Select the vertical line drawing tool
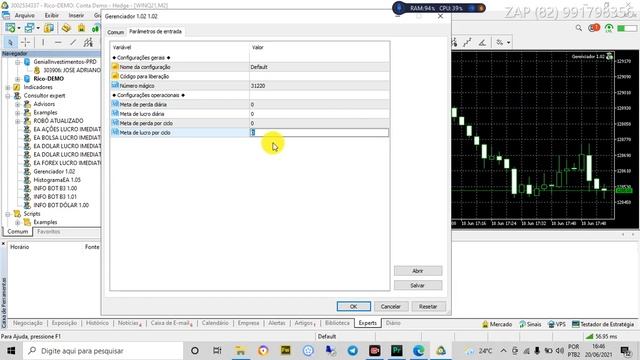This screenshot has height=360, width=640. [x=43, y=42]
